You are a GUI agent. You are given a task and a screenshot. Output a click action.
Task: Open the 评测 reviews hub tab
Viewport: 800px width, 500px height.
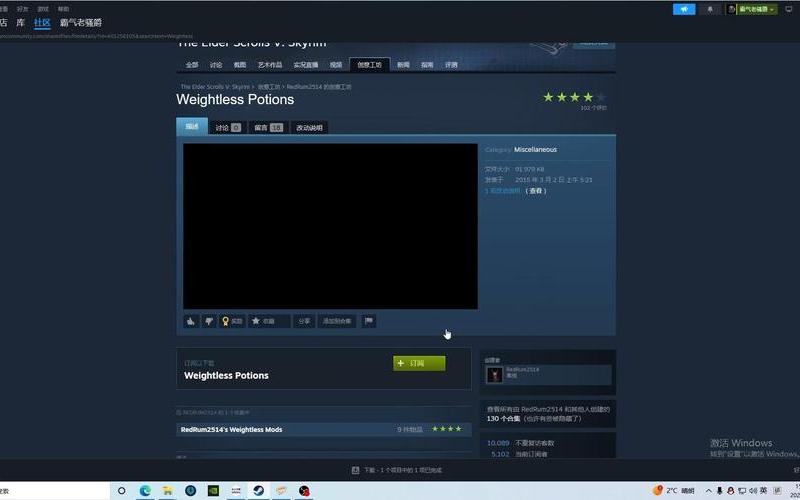pos(451,65)
